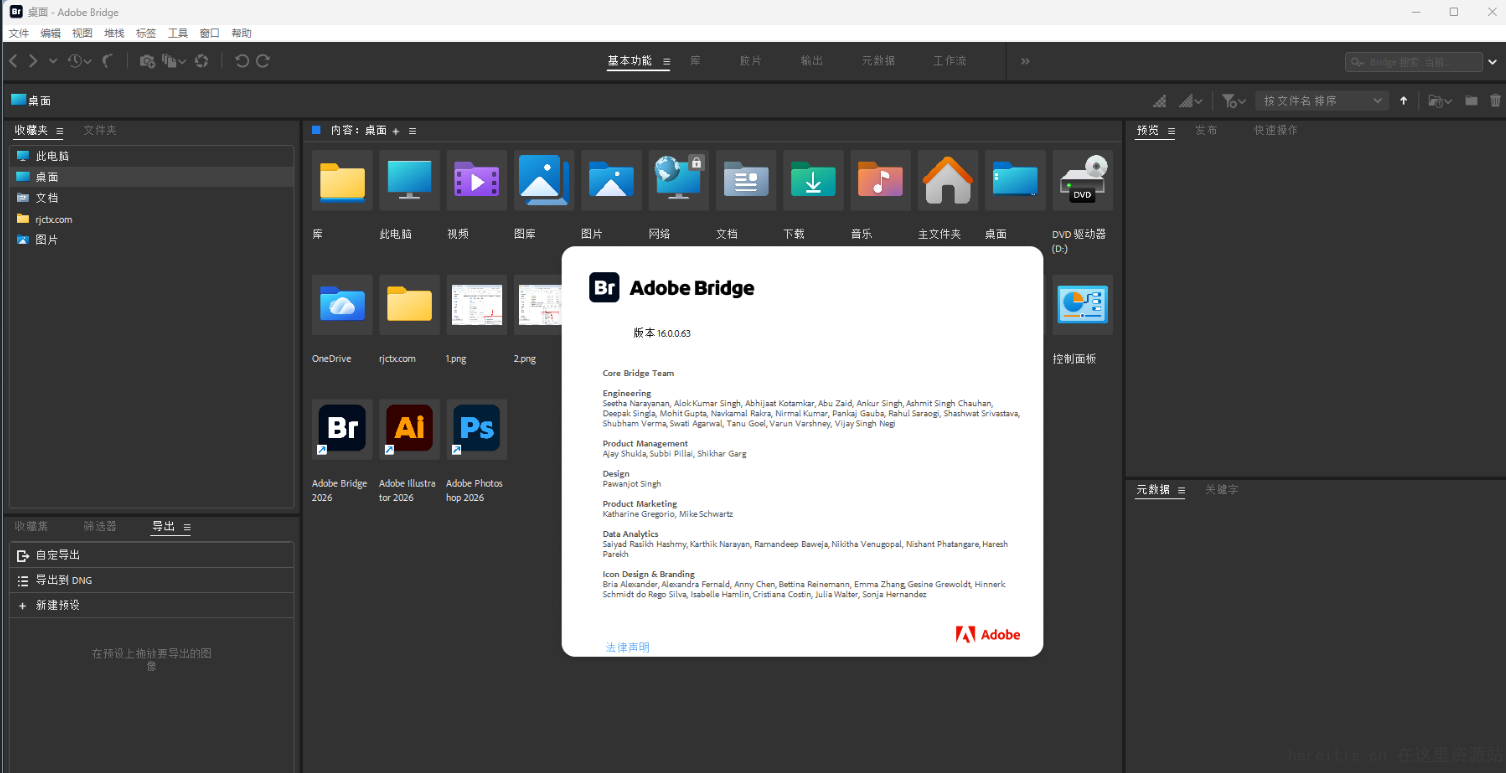
Task: Open the recent folders dropdown icon
Action: (x=1440, y=101)
